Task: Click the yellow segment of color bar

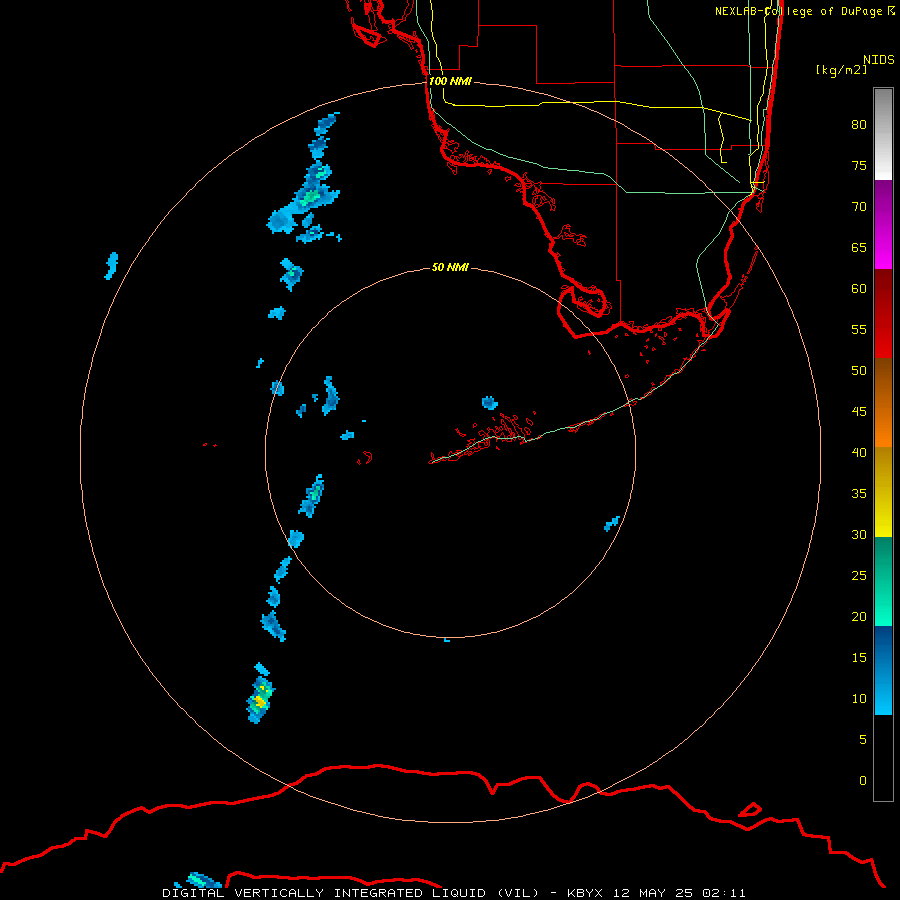Action: [x=883, y=492]
